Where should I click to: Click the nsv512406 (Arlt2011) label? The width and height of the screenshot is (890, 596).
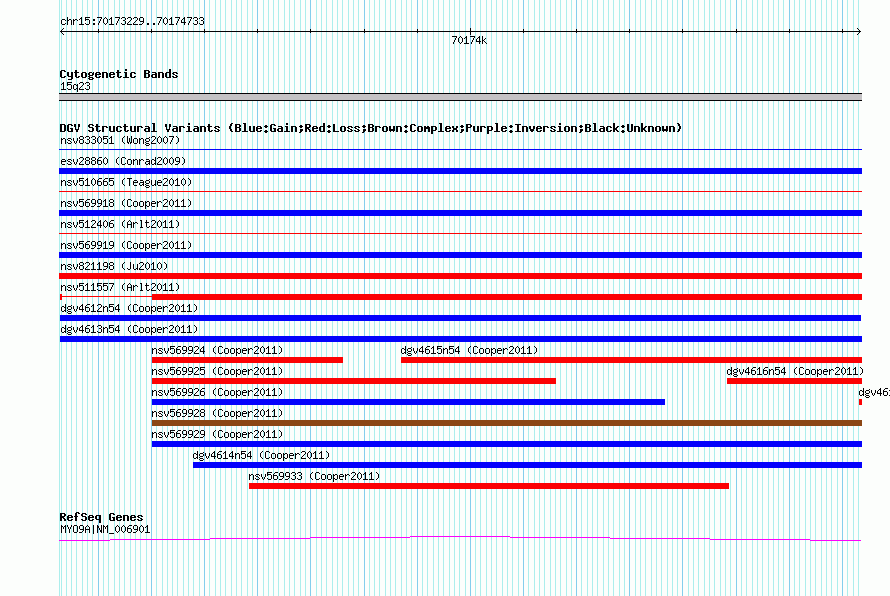[120, 224]
